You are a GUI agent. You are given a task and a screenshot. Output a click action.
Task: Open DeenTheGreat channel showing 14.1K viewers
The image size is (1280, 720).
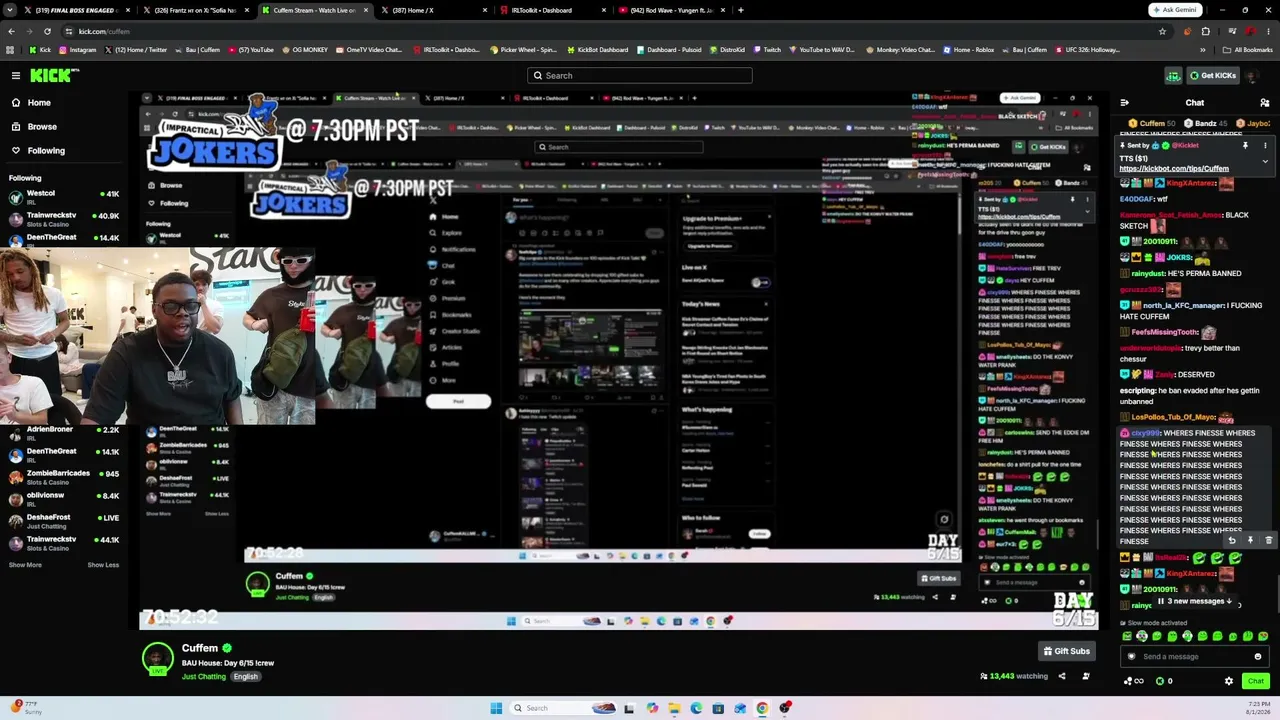coord(64,455)
